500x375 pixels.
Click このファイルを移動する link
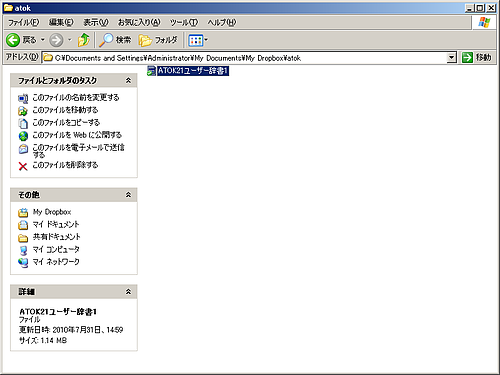[x=65, y=110]
